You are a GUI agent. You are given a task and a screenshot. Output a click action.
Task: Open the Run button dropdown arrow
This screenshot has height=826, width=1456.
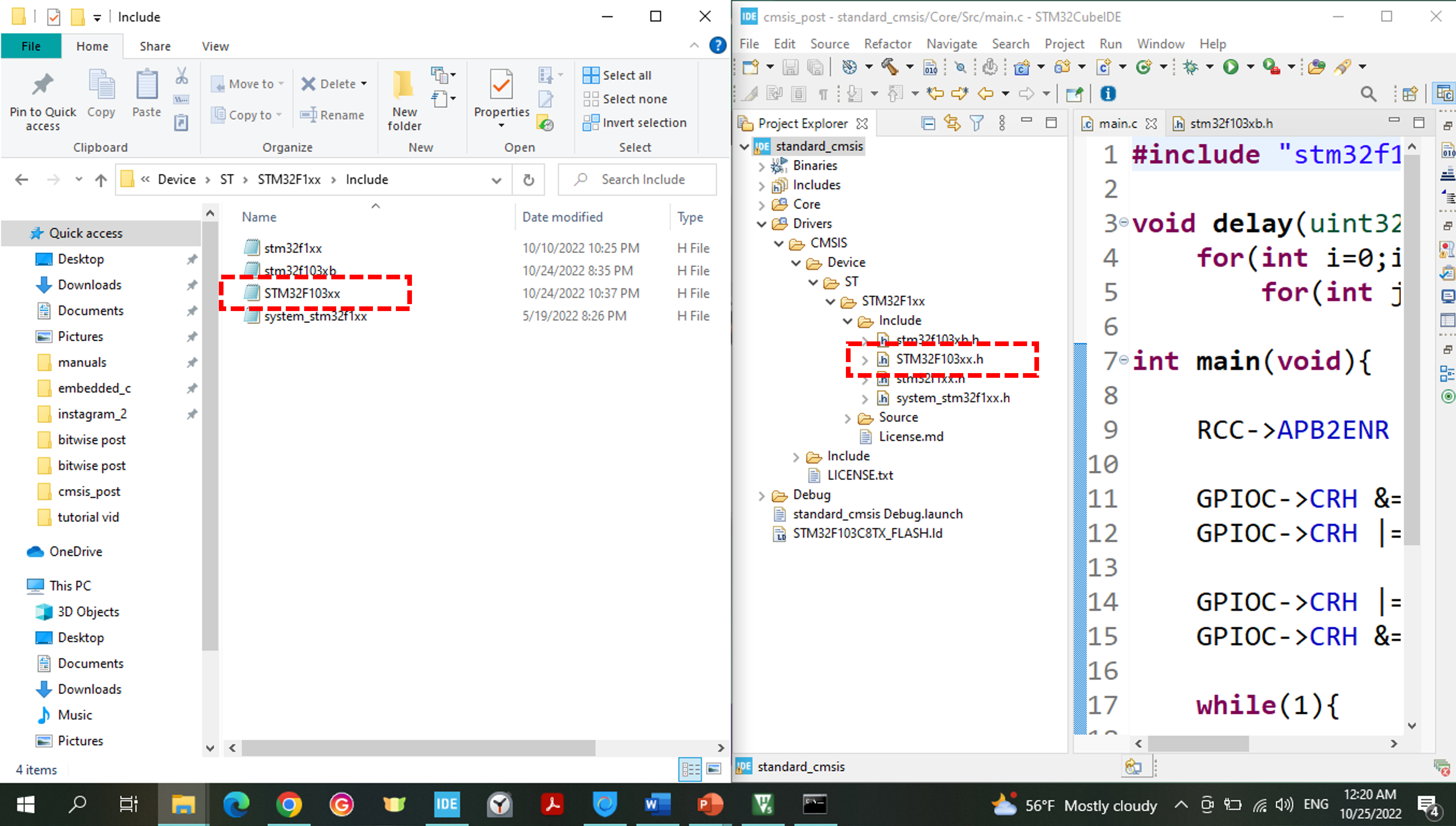[1250, 67]
